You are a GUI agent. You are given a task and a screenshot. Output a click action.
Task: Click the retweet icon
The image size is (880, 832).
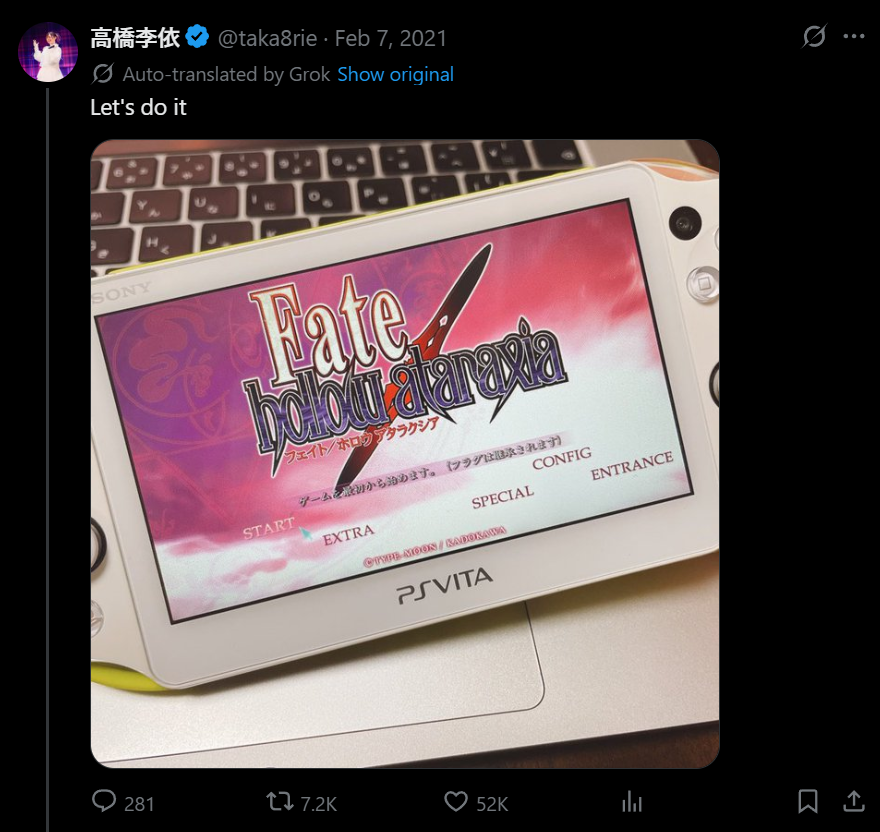tap(279, 801)
